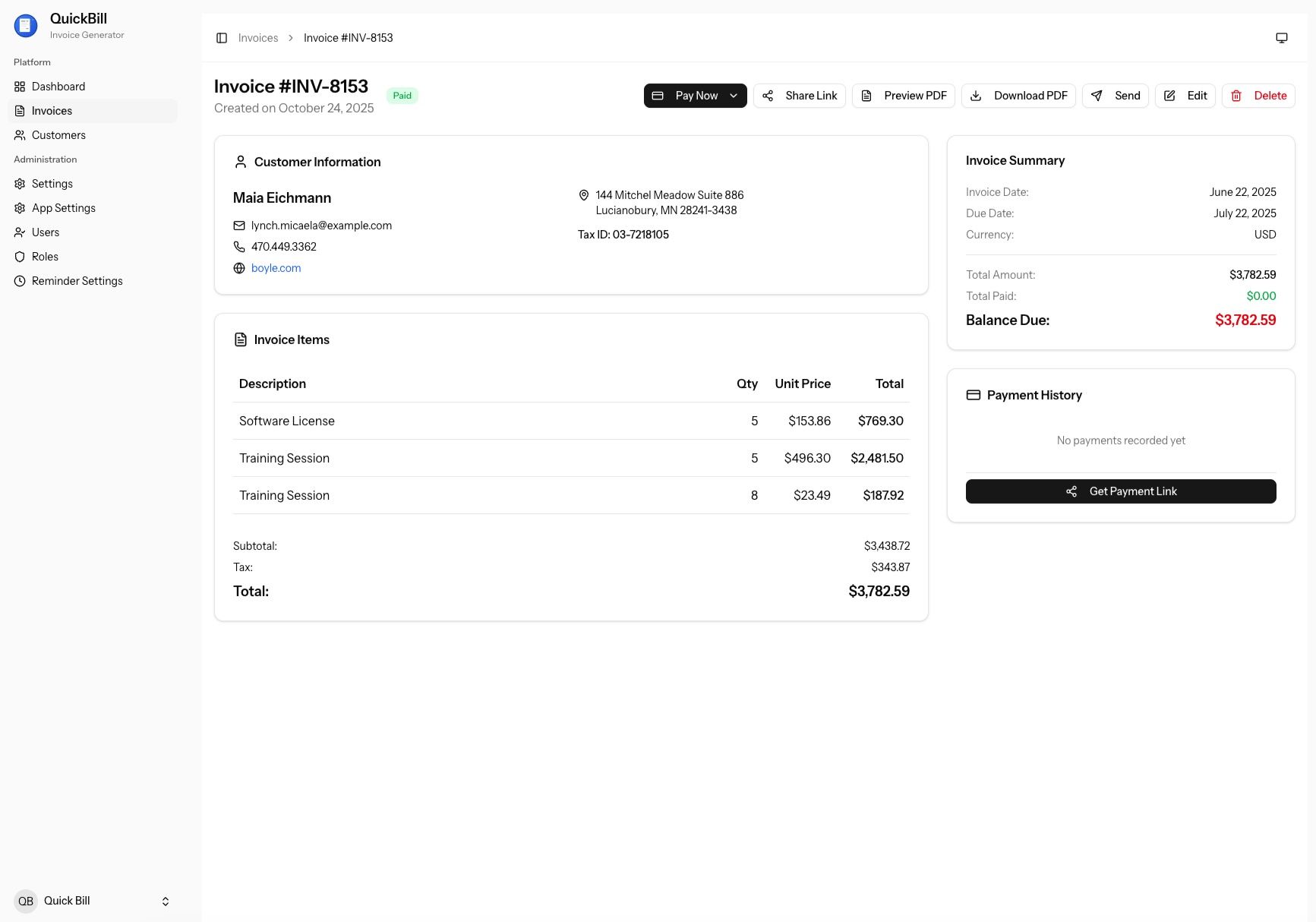Navigate to Roles page
The height and width of the screenshot is (922, 1316).
(45, 257)
